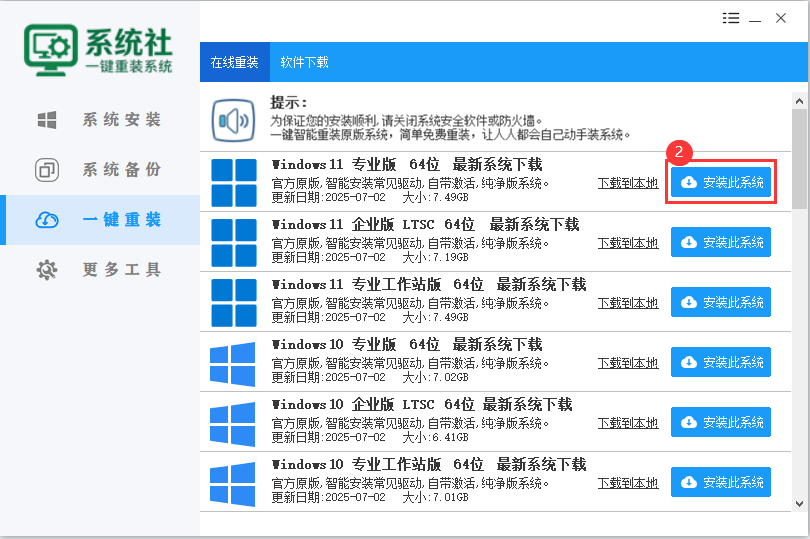Select the 在线重装 tab

pos(234,62)
